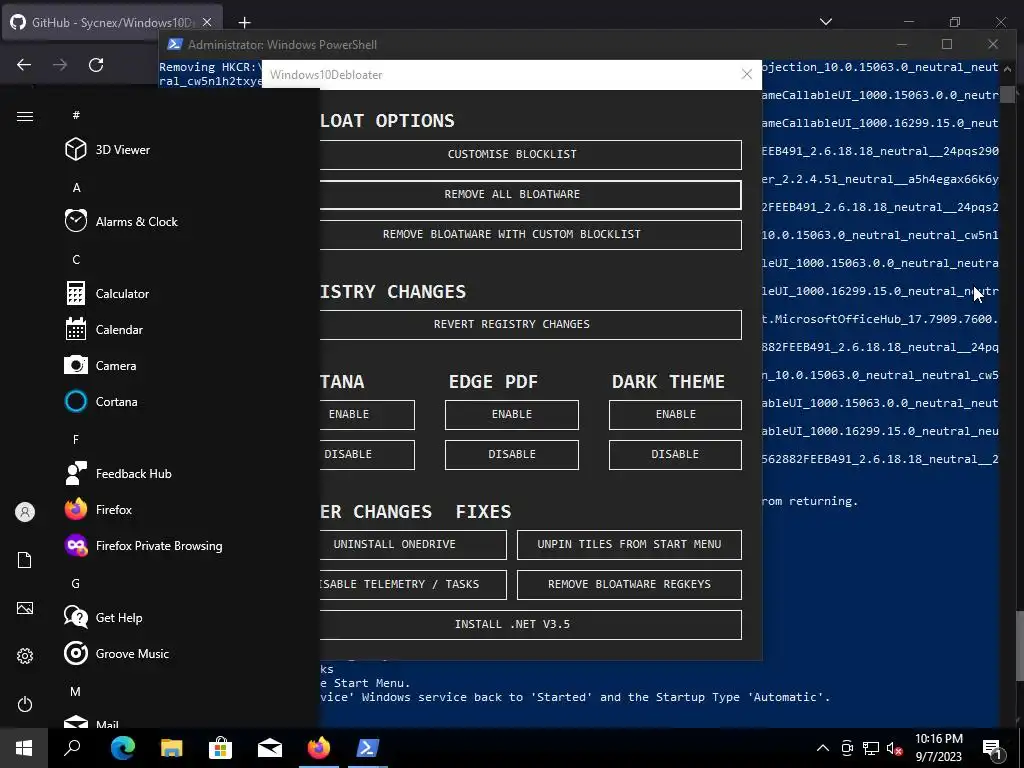1024x768 pixels.
Task: Open Documents from Start sidebar
Action: (x=25, y=560)
